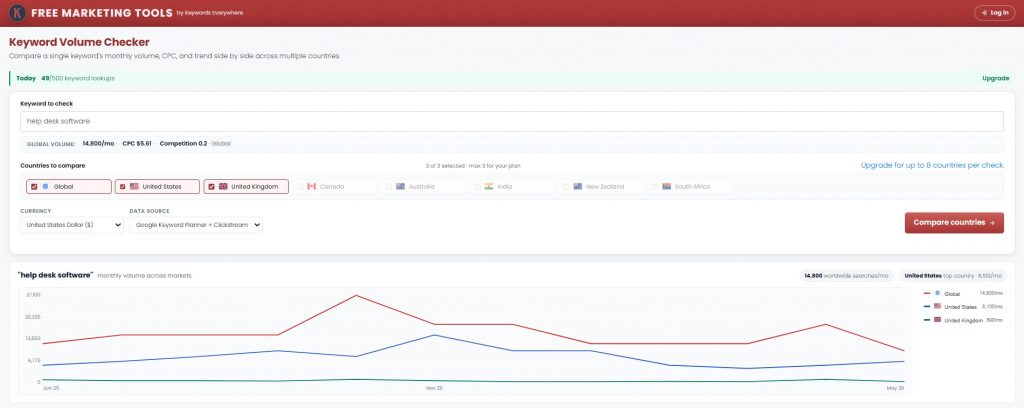Click the 14,800/mo global volume value
The height and width of the screenshot is (408, 1024).
tap(99, 143)
